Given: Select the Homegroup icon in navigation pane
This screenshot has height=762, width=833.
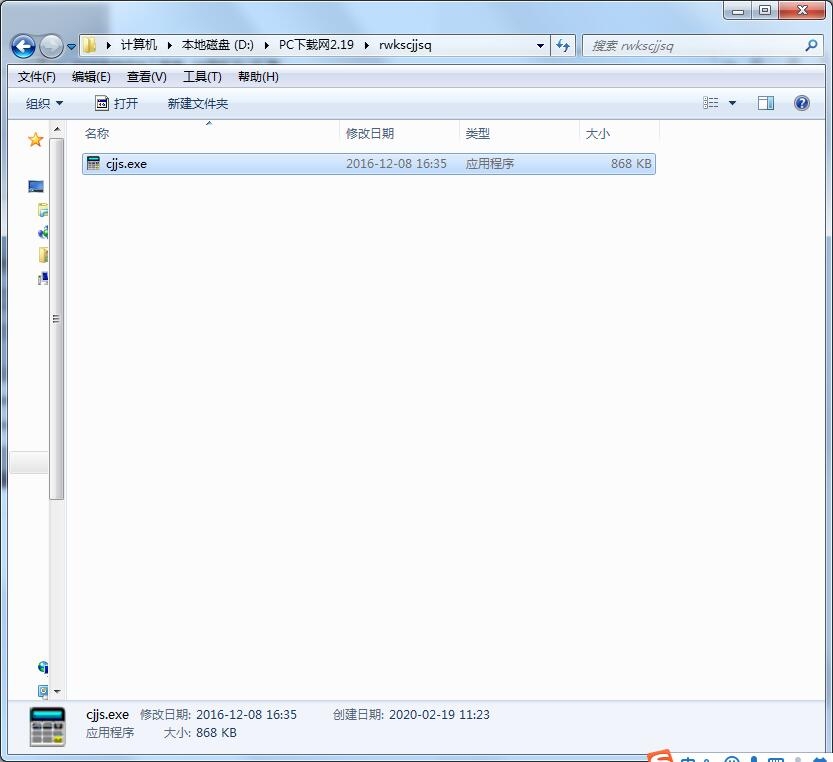Looking at the screenshot, I should (43, 232).
